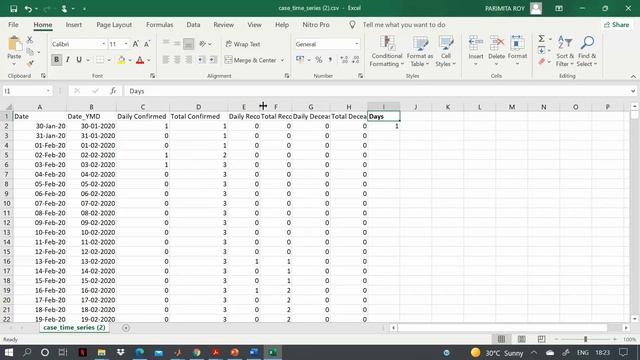The width and height of the screenshot is (640, 360).
Task: Click the Cut scissors icon
Action: pyautogui.click(x=30, y=40)
